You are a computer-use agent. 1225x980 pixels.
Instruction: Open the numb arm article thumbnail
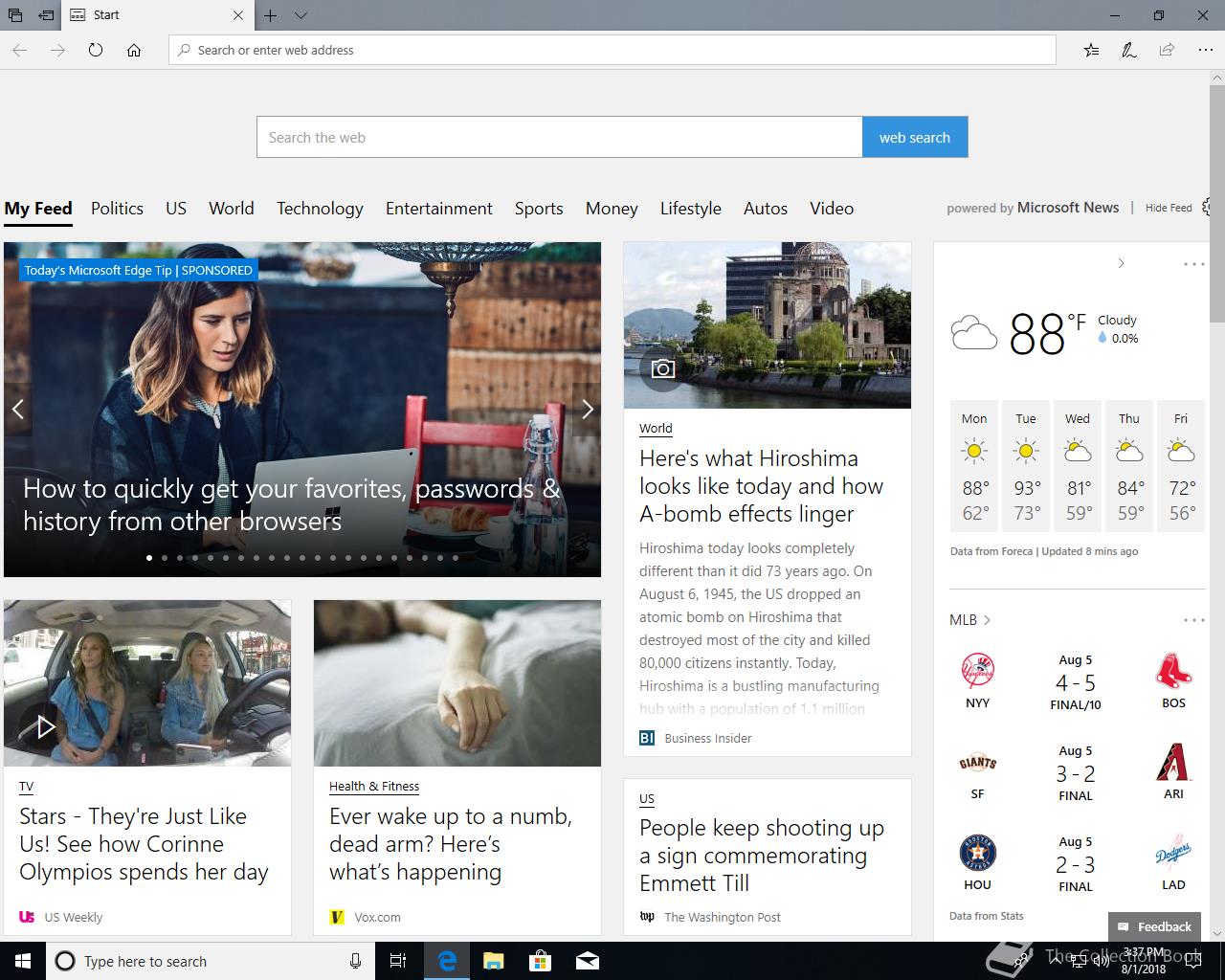(x=457, y=683)
